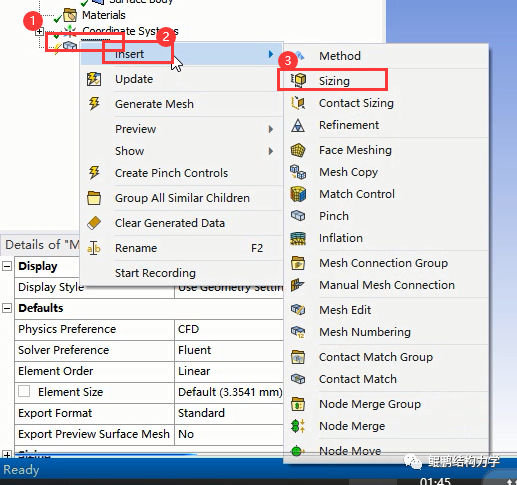Open the Solver Preference Fluent dropdown
Viewport: 517px width, 485px height.
tap(229, 350)
